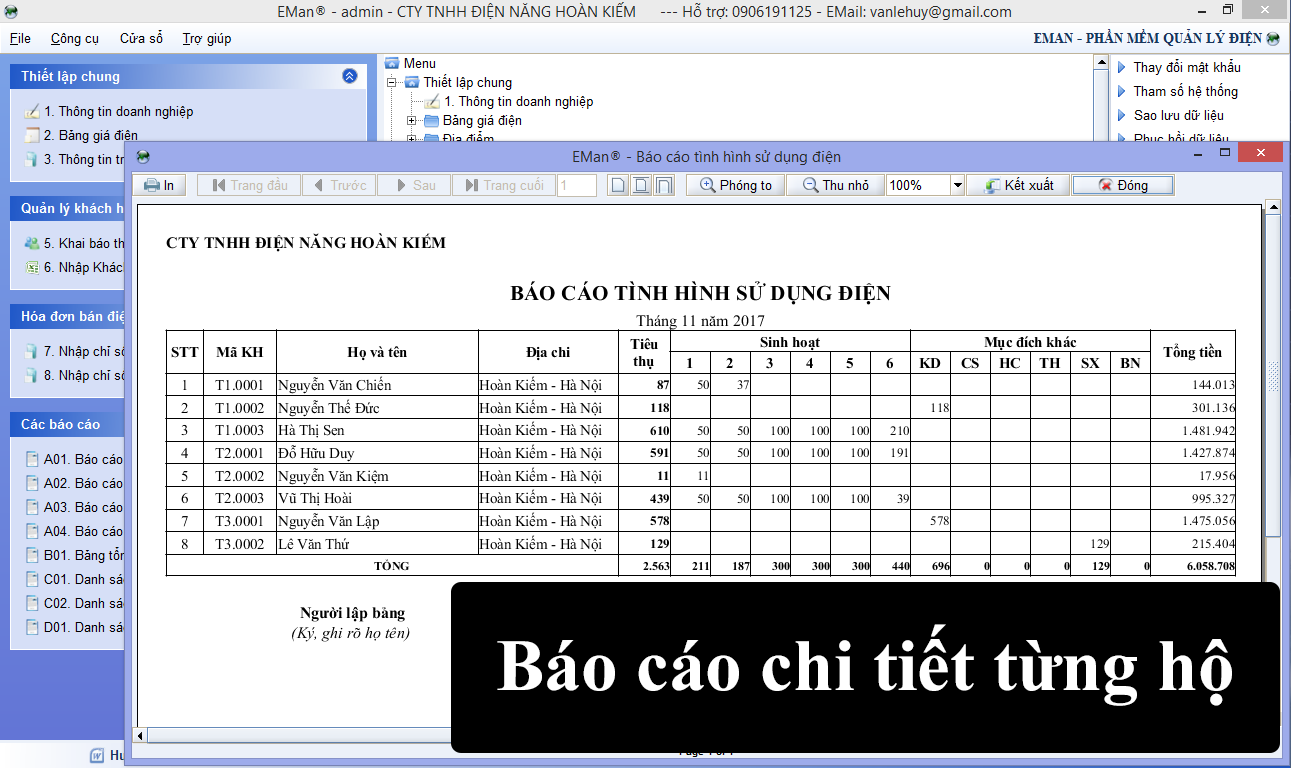Click the arrow icon beside Thay đổi mật khẩu
The height and width of the screenshot is (768, 1291).
click(1122, 67)
